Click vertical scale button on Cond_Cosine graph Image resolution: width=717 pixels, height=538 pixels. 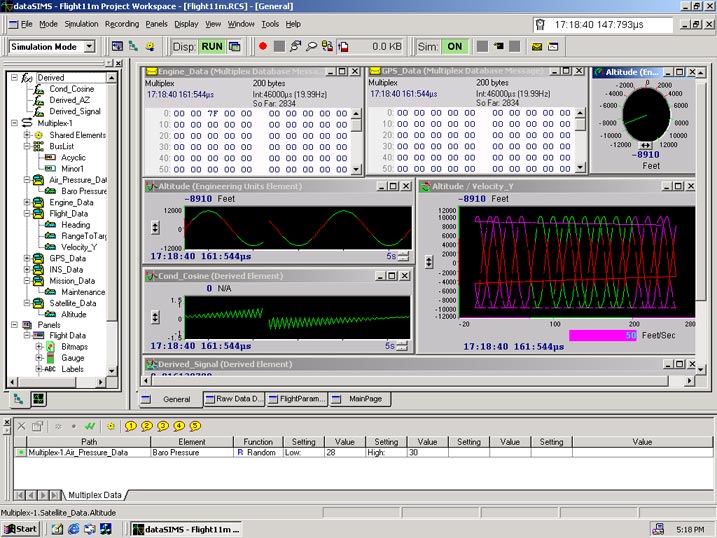click(155, 317)
